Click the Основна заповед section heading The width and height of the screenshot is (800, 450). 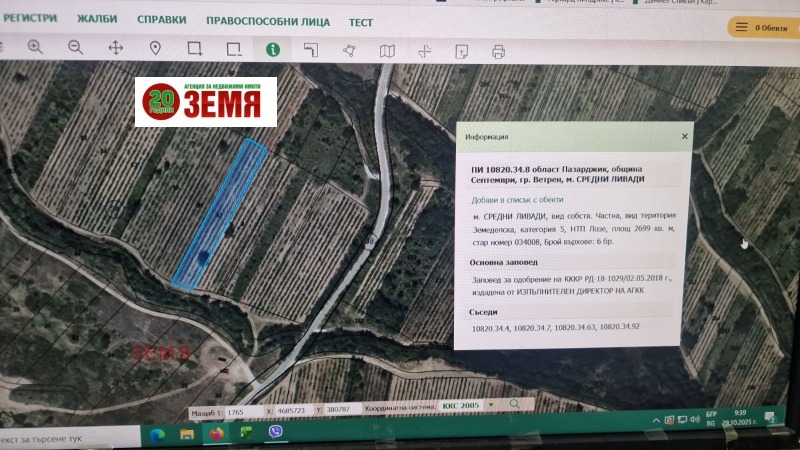504,262
